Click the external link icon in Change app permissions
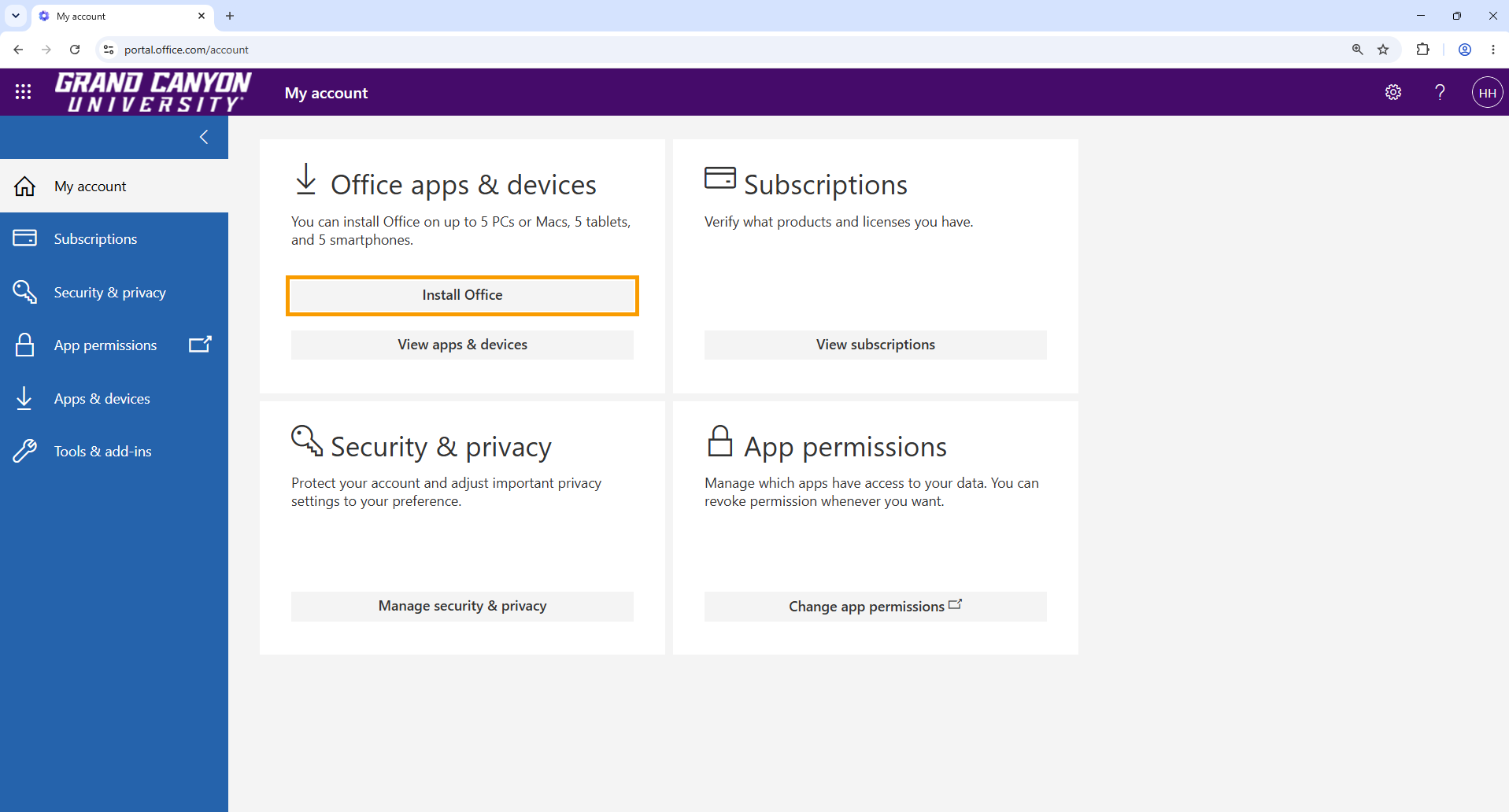 coord(956,604)
